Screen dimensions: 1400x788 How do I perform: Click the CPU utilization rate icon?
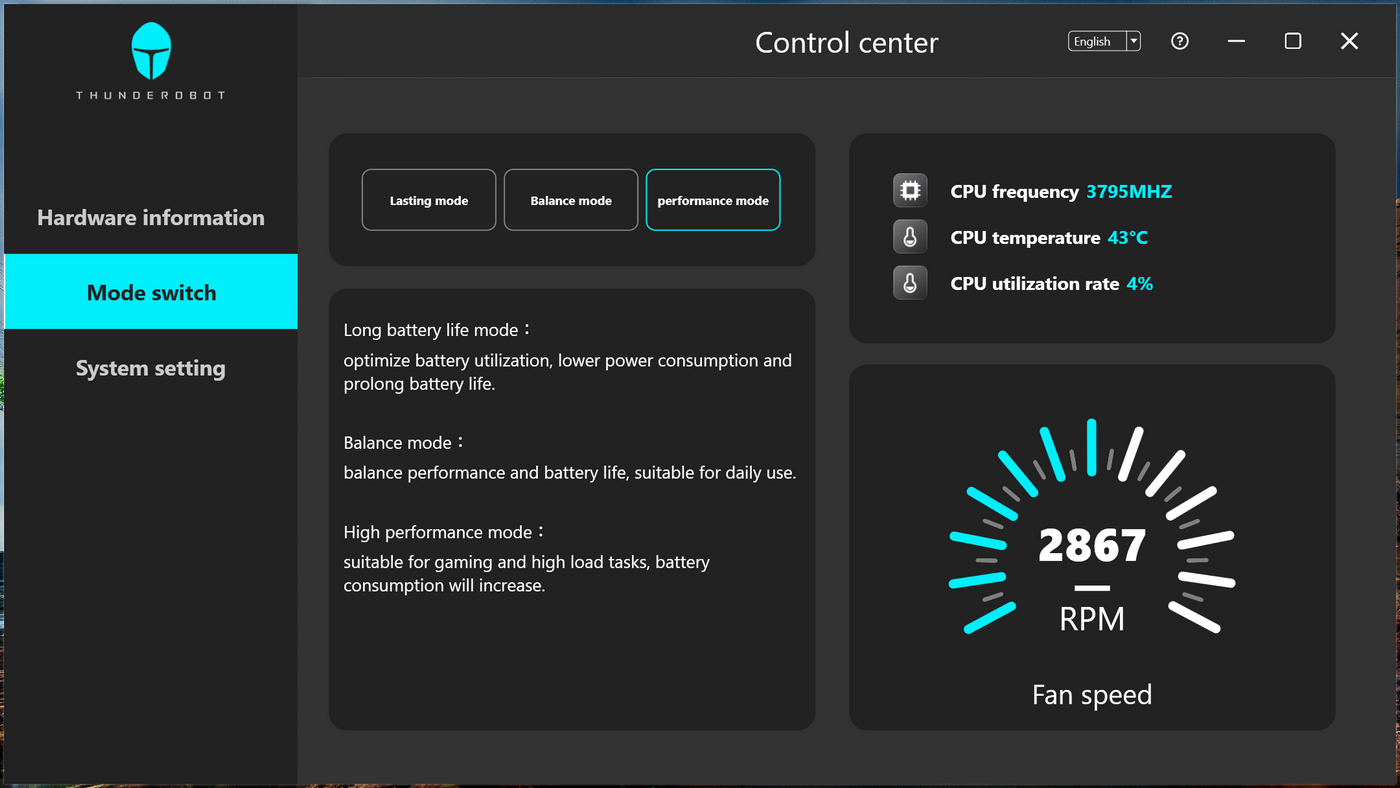909,283
